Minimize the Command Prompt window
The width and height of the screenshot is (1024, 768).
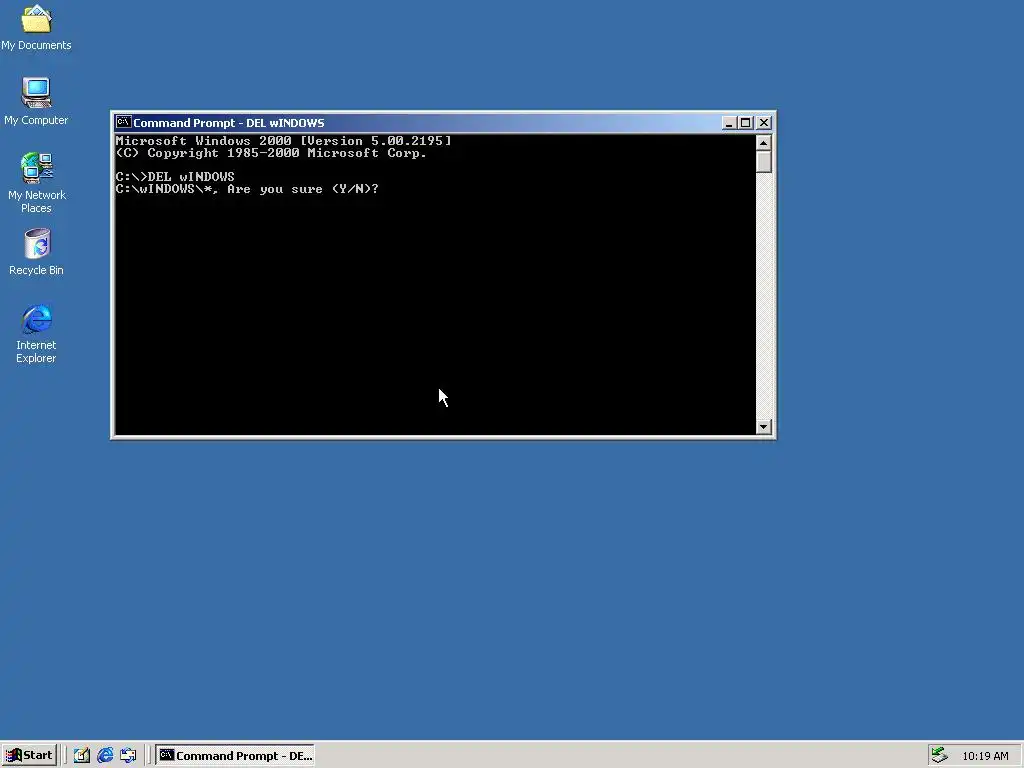click(x=729, y=123)
